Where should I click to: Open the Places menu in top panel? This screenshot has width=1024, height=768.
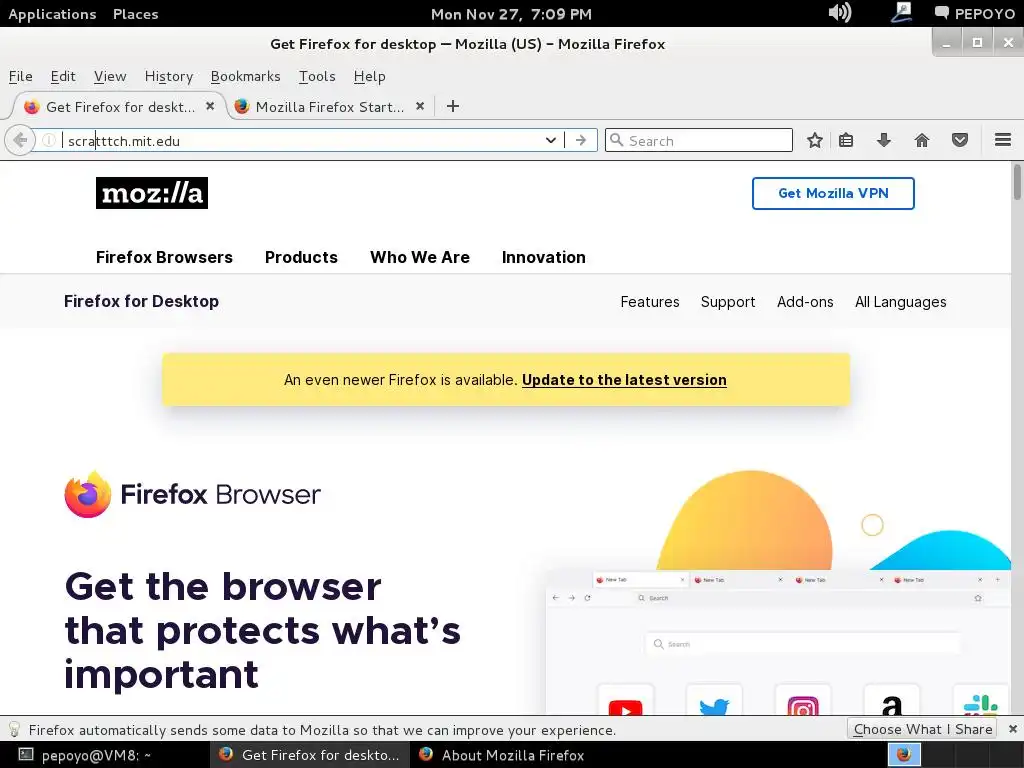point(135,14)
